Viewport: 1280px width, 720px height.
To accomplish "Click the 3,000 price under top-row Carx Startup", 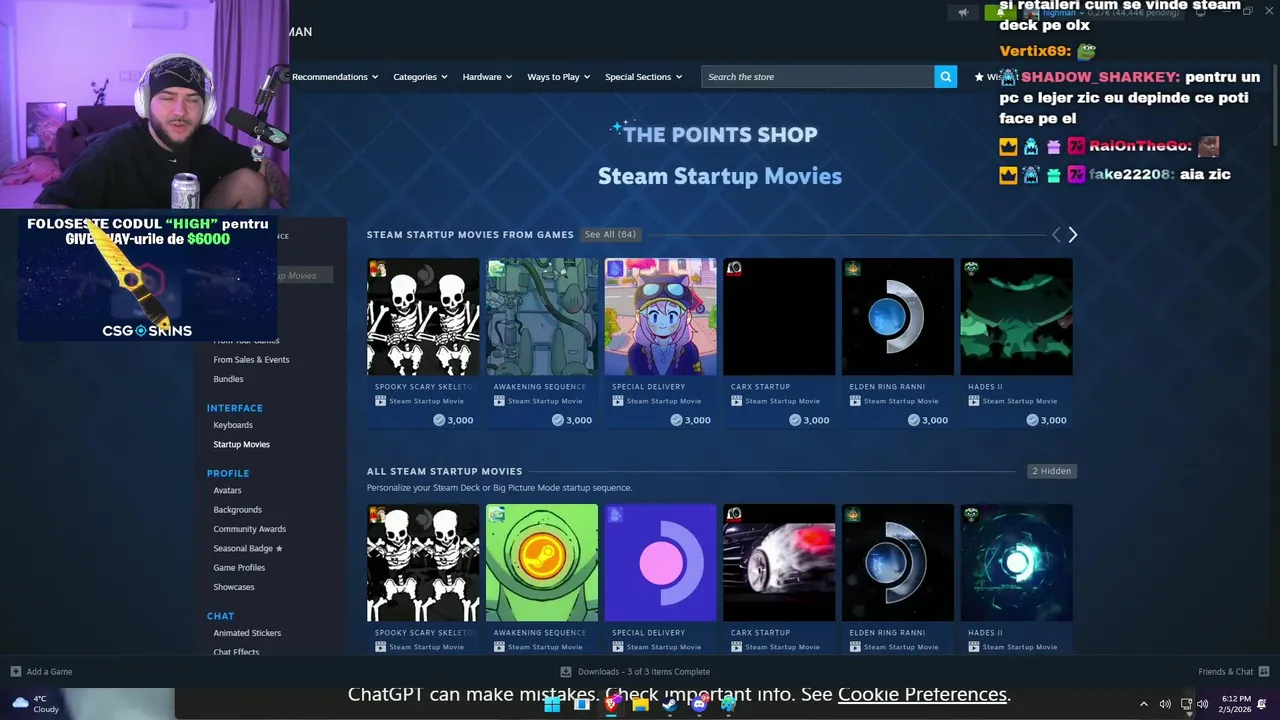I will [809, 420].
